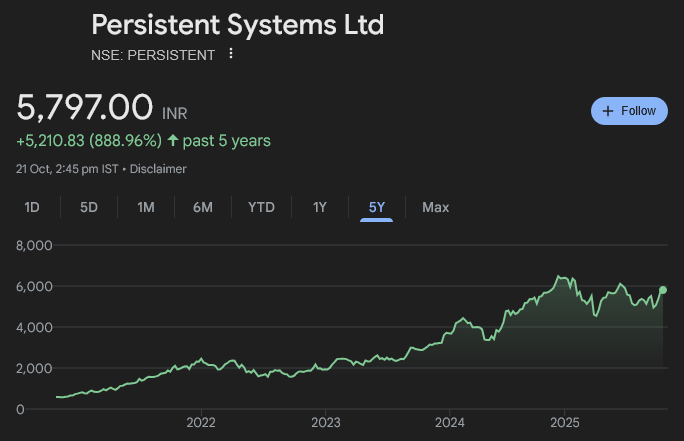Show the 1M price chart
This screenshot has height=441, width=684.
[x=146, y=207]
